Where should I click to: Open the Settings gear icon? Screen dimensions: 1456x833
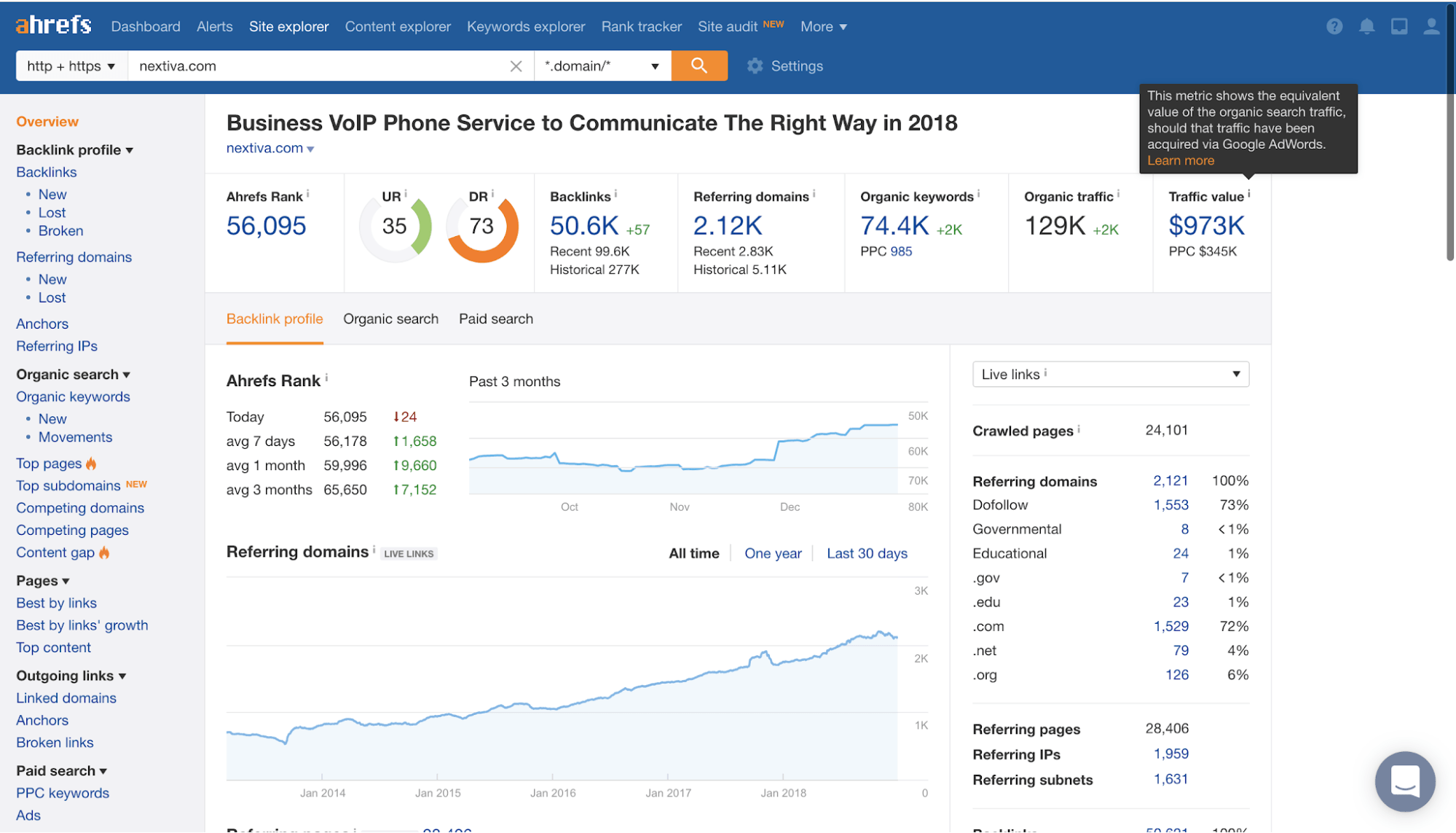coord(755,66)
